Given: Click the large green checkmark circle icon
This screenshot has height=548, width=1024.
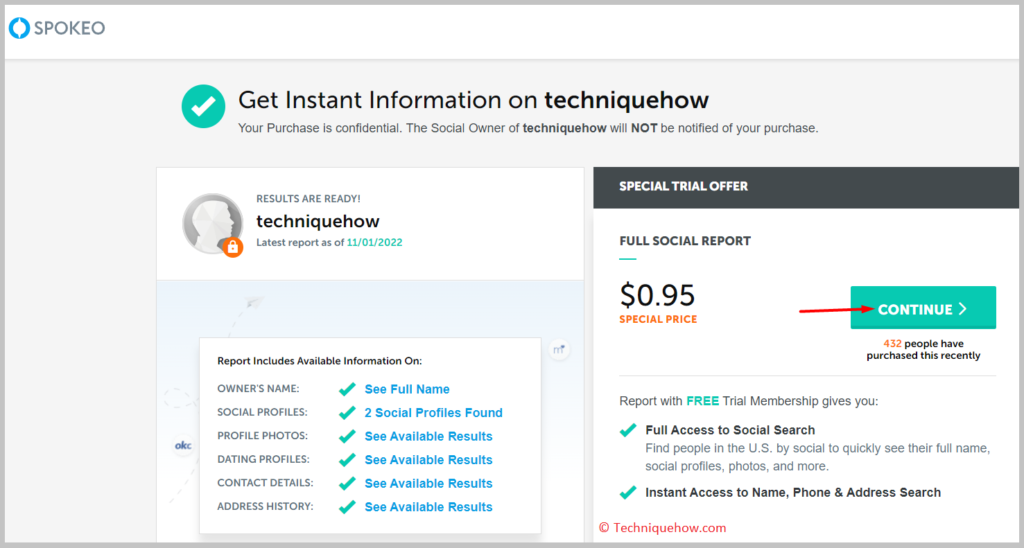Looking at the screenshot, I should (203, 106).
